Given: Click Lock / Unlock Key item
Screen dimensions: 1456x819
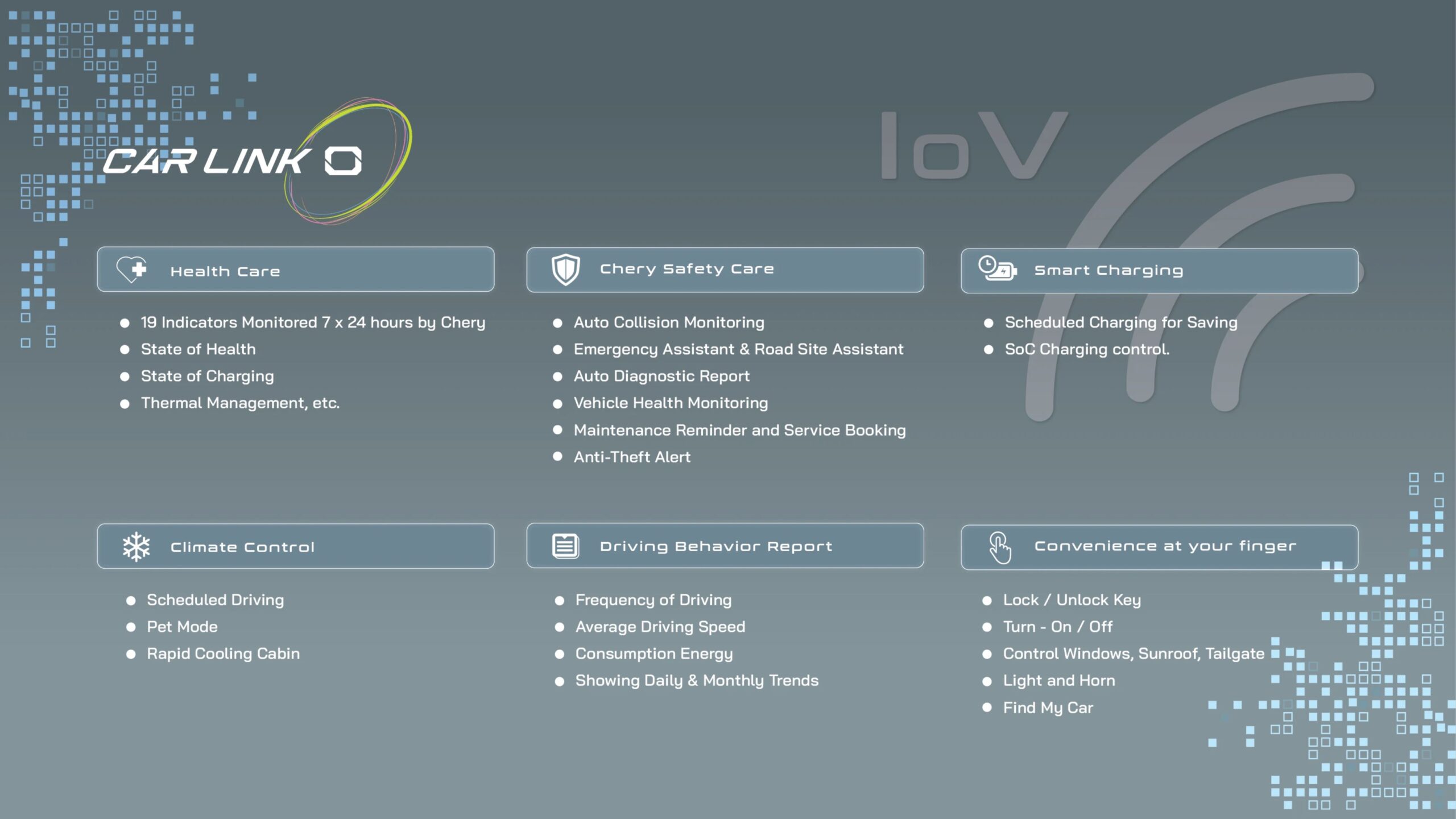Looking at the screenshot, I should point(1072,600).
